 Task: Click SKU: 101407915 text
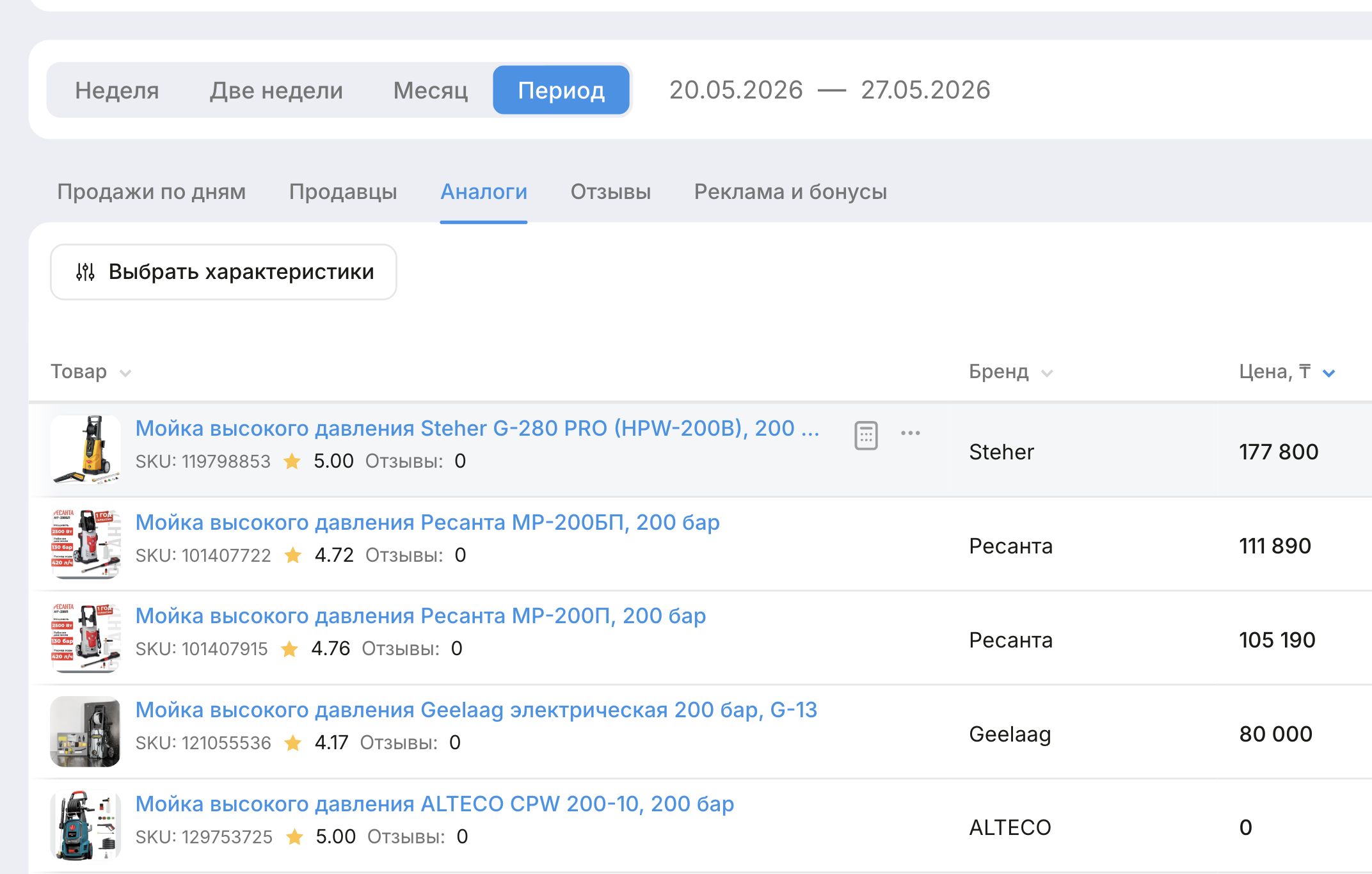(x=202, y=649)
